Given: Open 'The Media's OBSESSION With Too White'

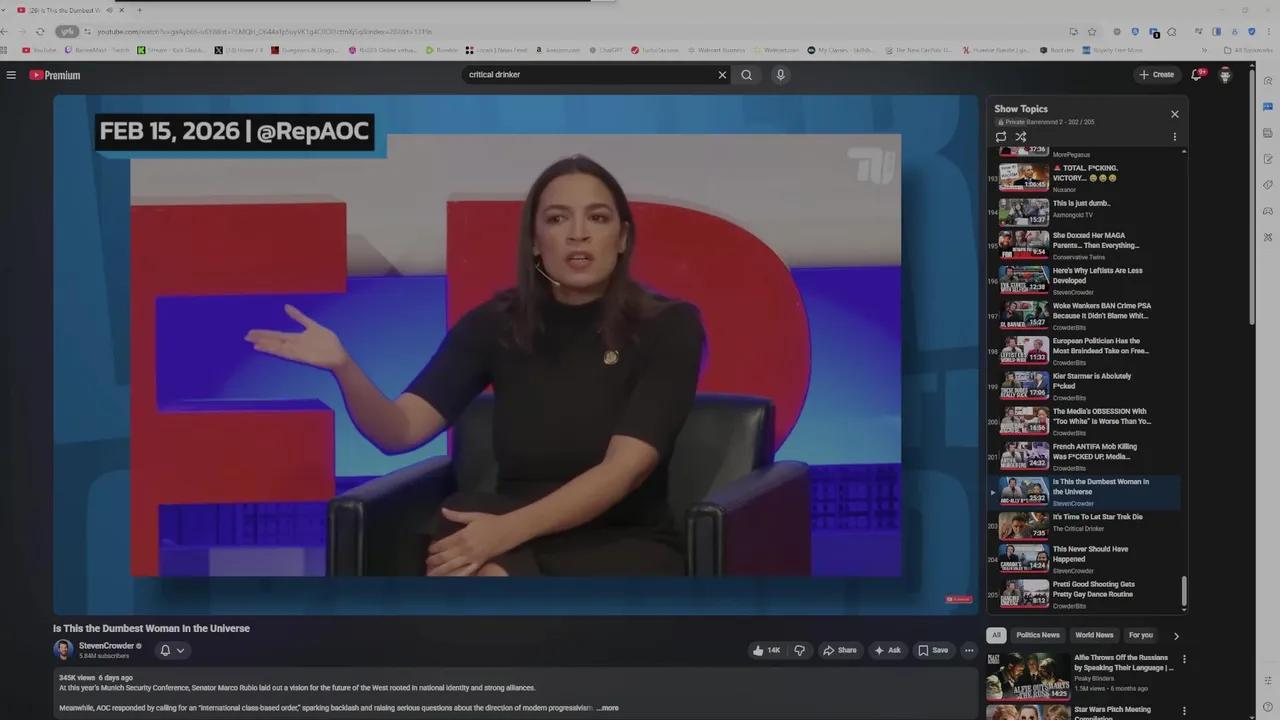Looking at the screenshot, I should tap(1085, 421).
